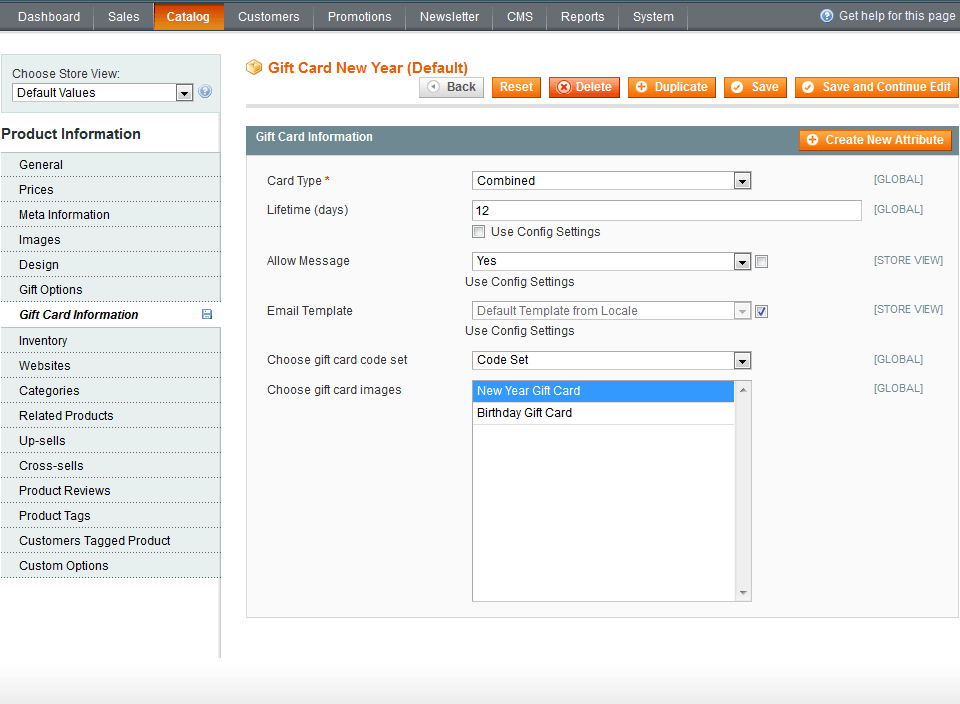Select Birthday Gift Card in the images list
The height and width of the screenshot is (704, 960).
pos(525,412)
